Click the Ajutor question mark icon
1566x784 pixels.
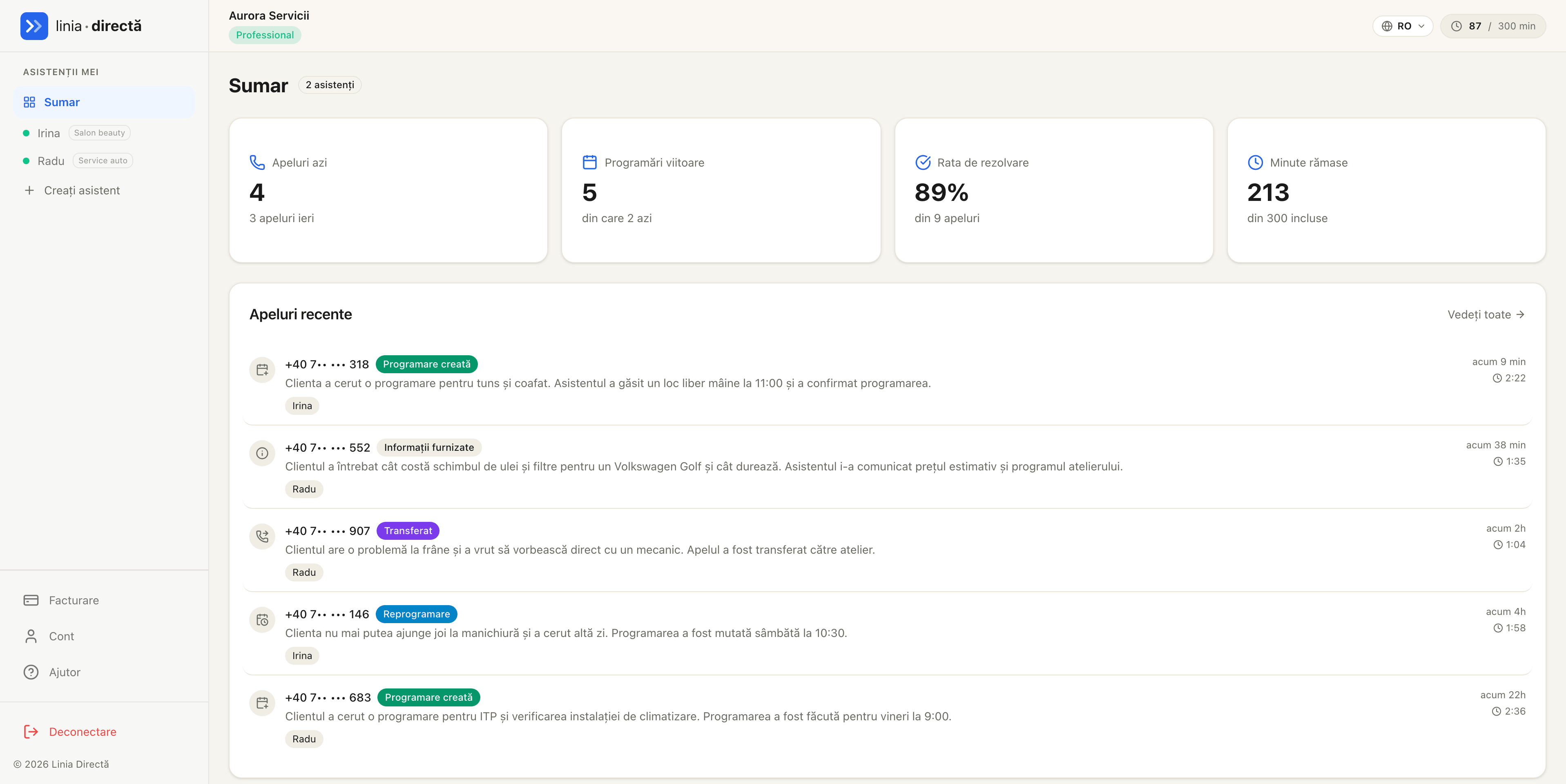31,672
